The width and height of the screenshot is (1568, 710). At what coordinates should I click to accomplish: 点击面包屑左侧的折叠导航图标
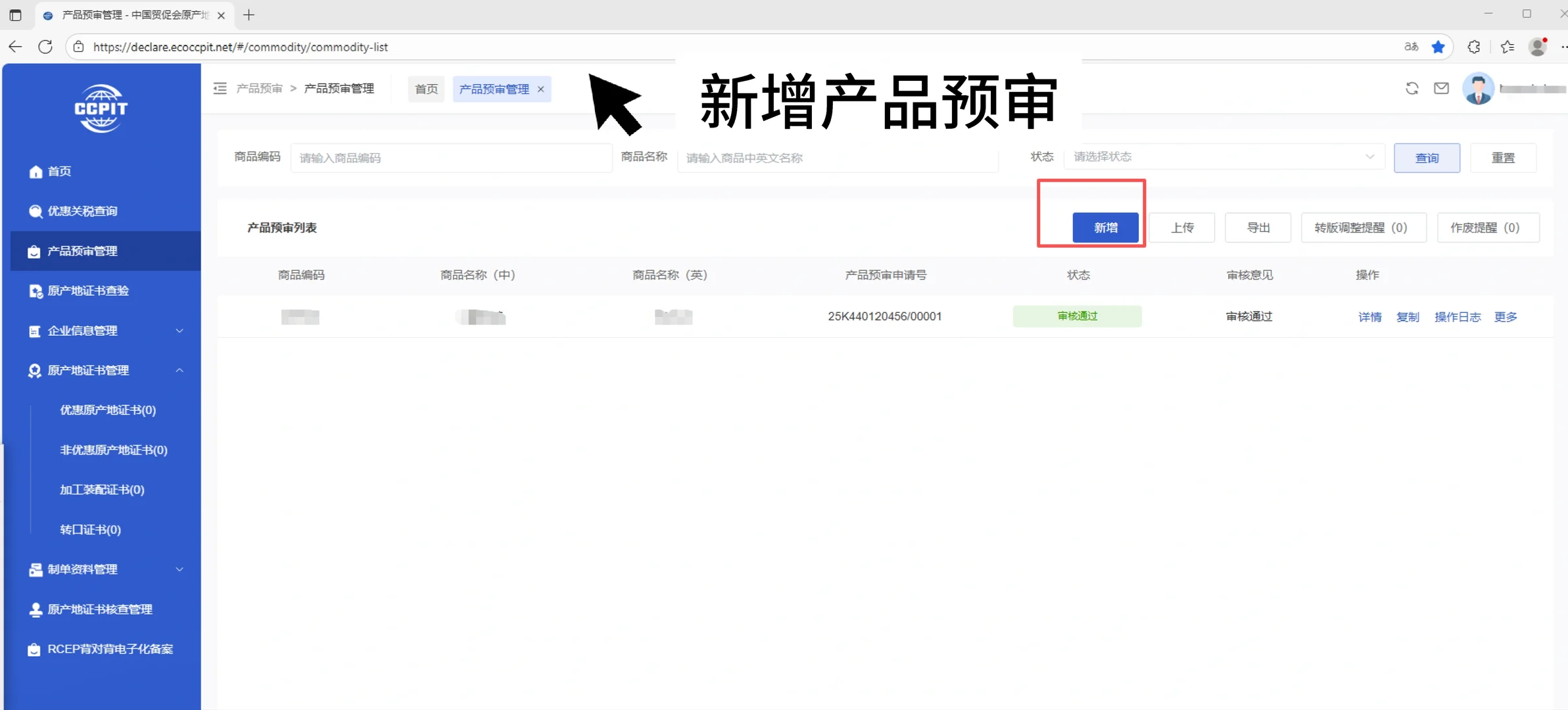tap(220, 88)
